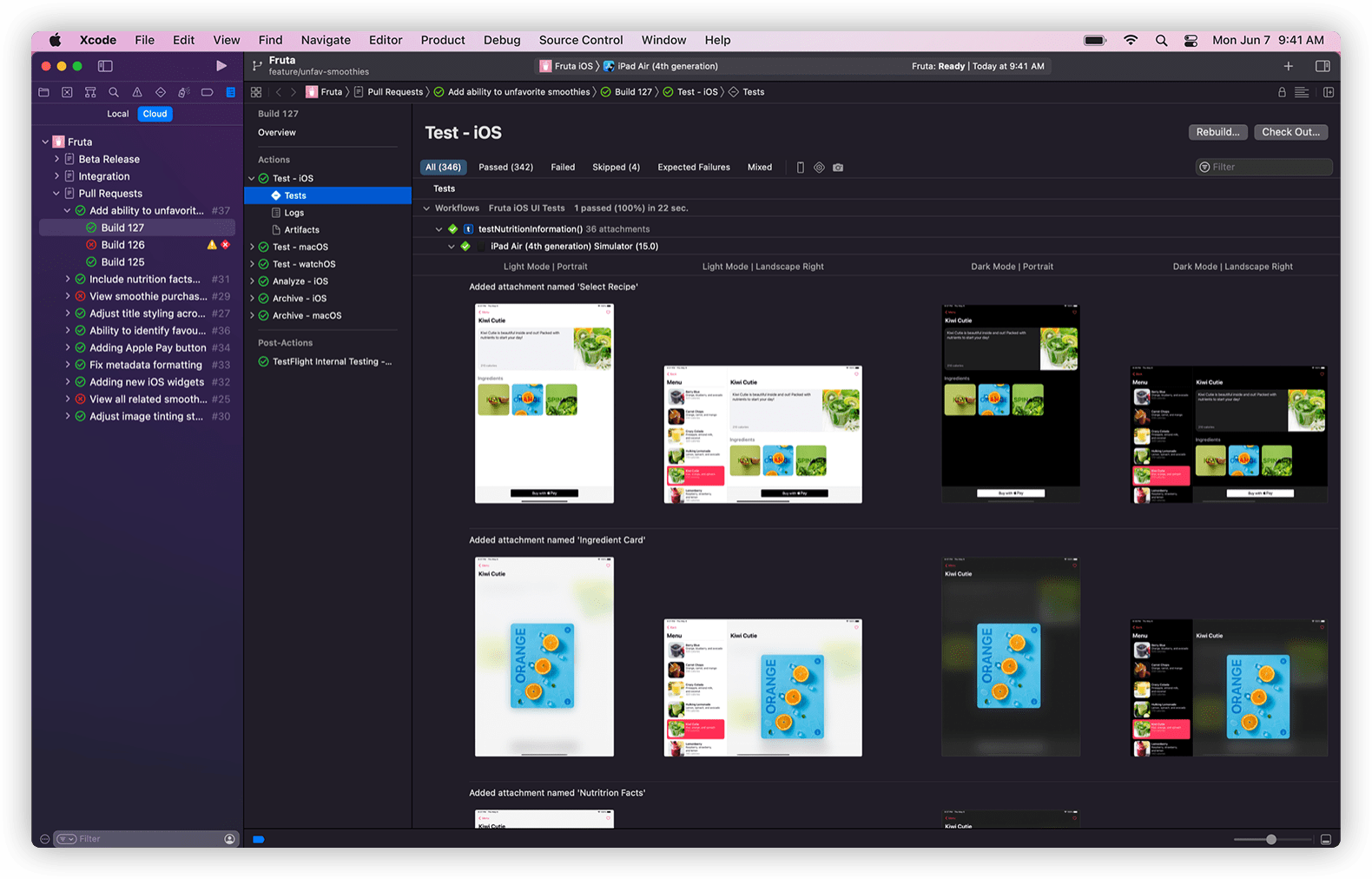Expand Test - watchOS action

pos(252,264)
